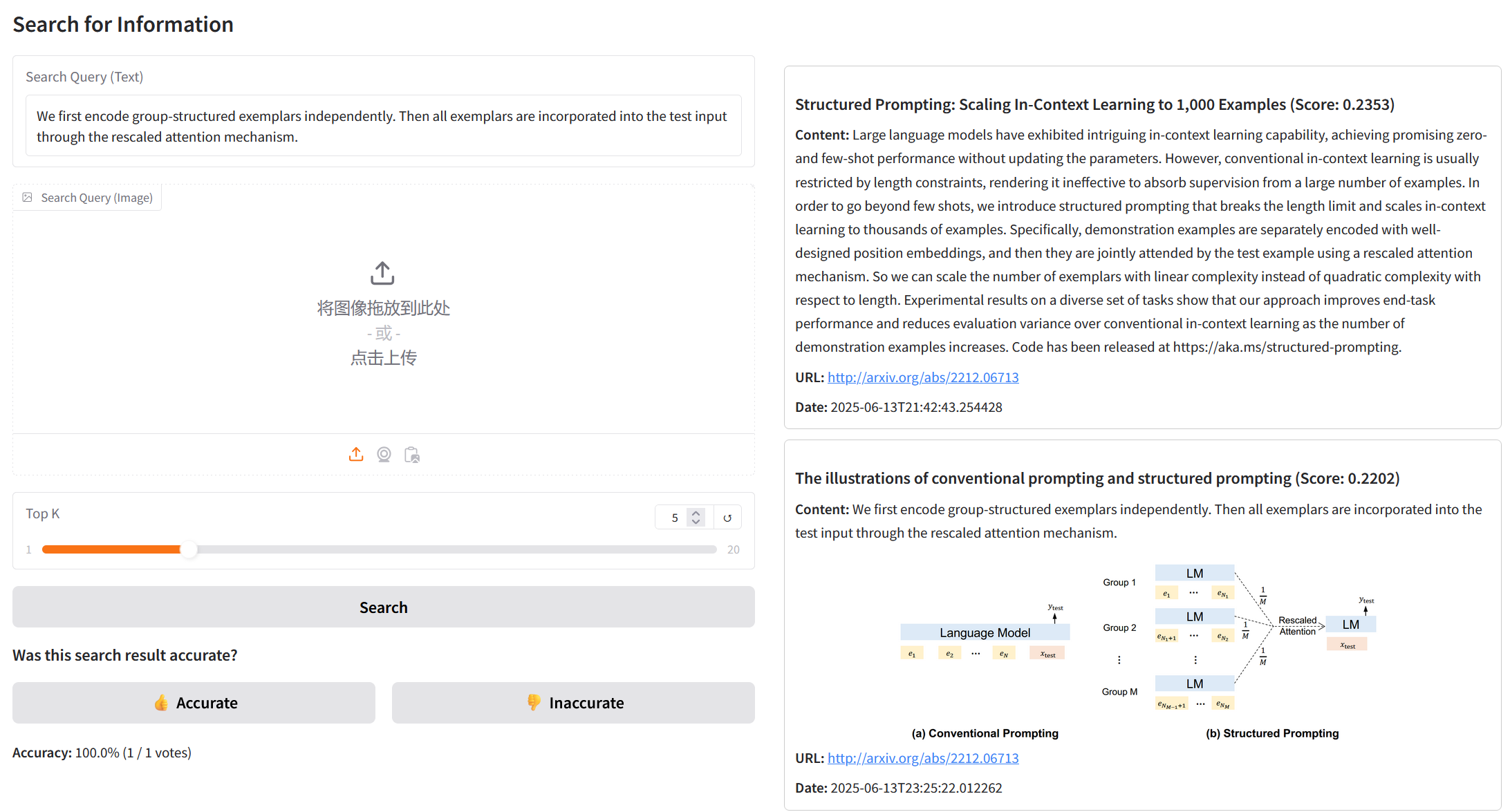
Task: Mark the result as Inaccurate
Action: pyautogui.click(x=573, y=703)
